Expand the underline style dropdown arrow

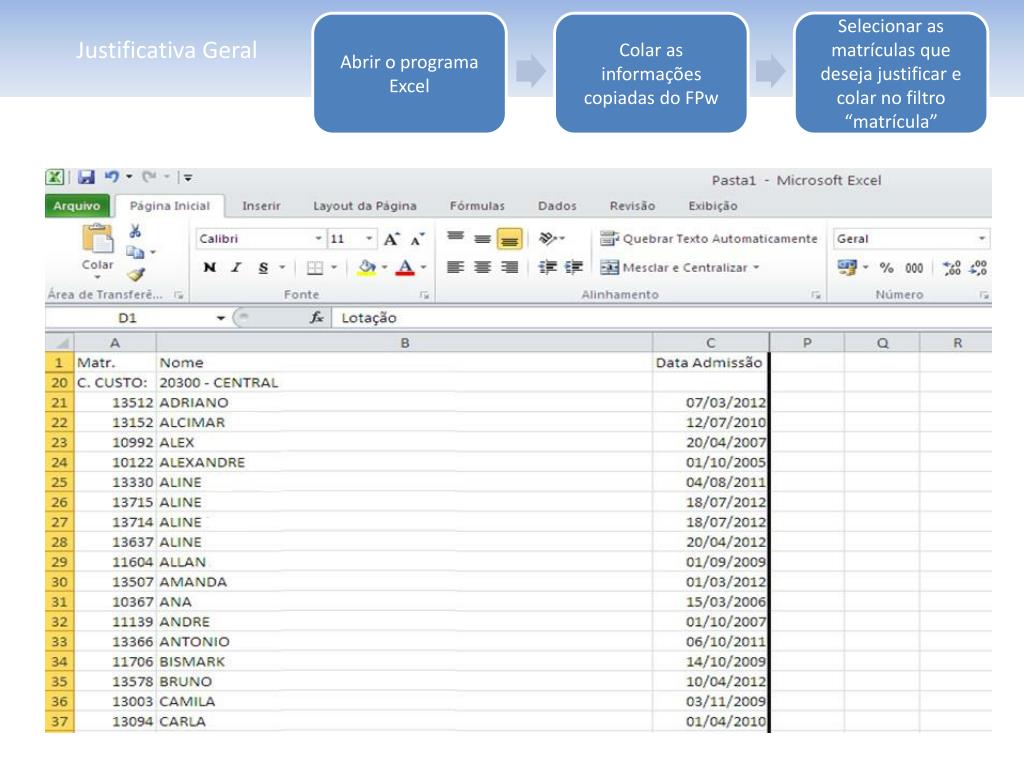tap(282, 267)
